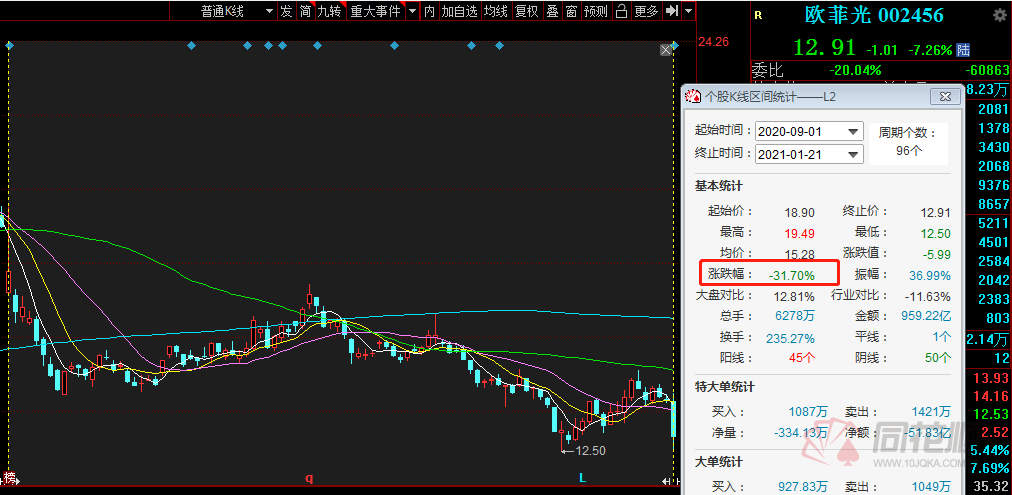The width and height of the screenshot is (1012, 495).
Task: Click the 最低 value 12.50 in dialog
Action: [x=935, y=233]
